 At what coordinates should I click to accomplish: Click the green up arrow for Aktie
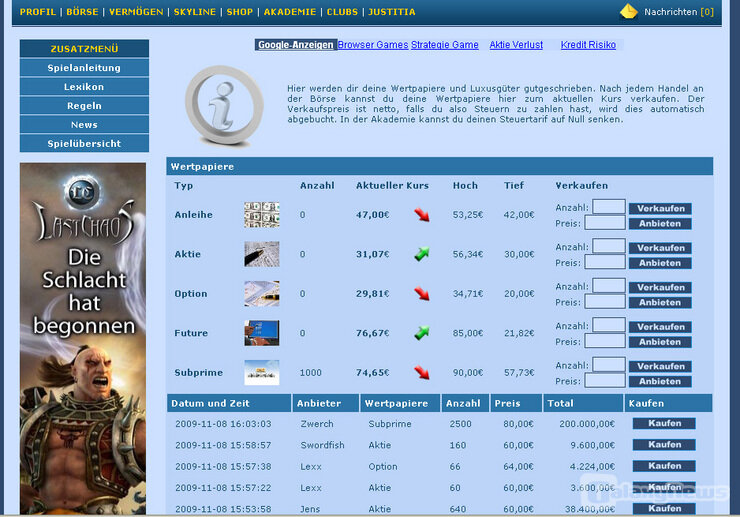[421, 254]
